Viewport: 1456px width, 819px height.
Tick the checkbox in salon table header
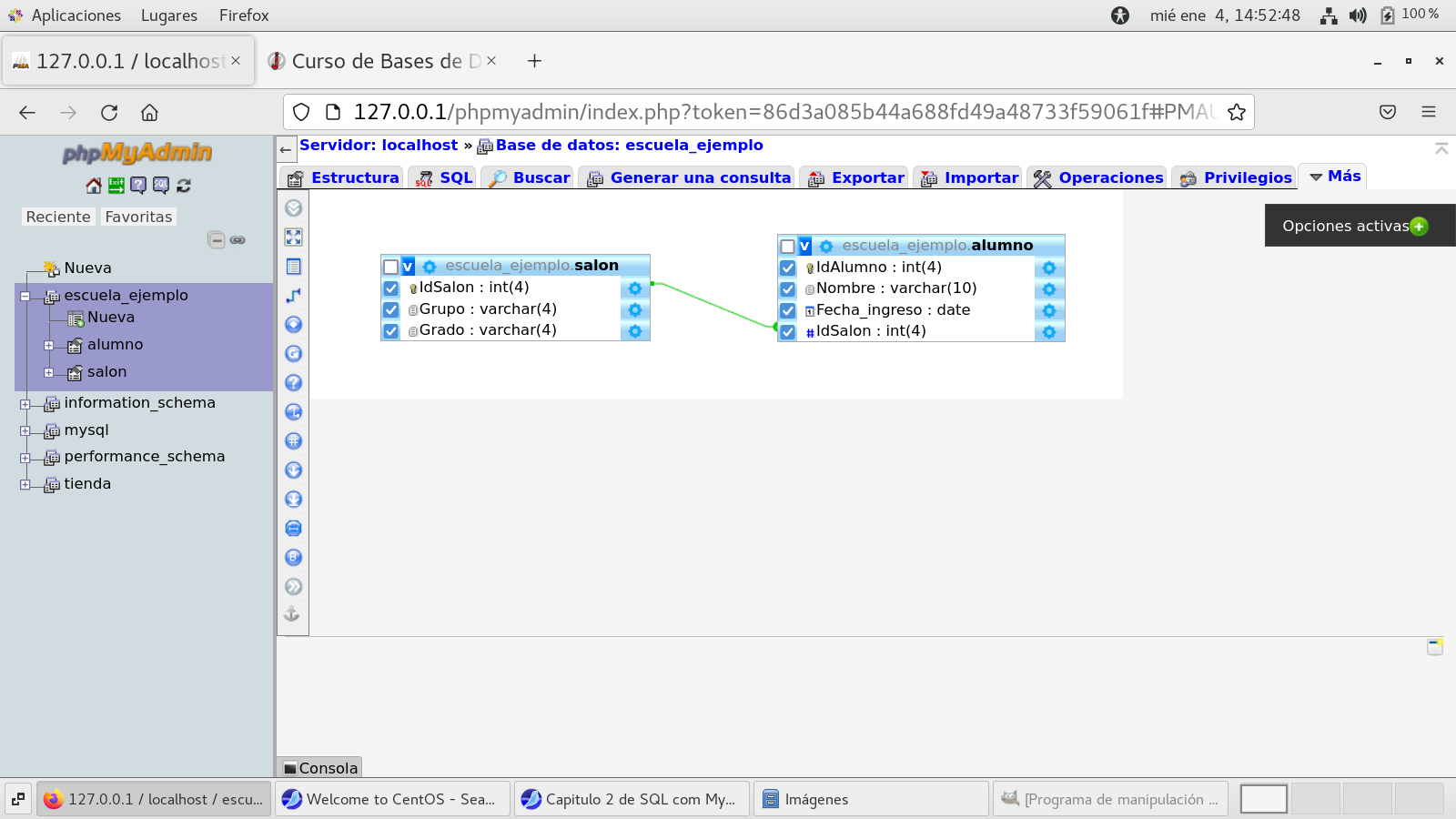(391, 267)
